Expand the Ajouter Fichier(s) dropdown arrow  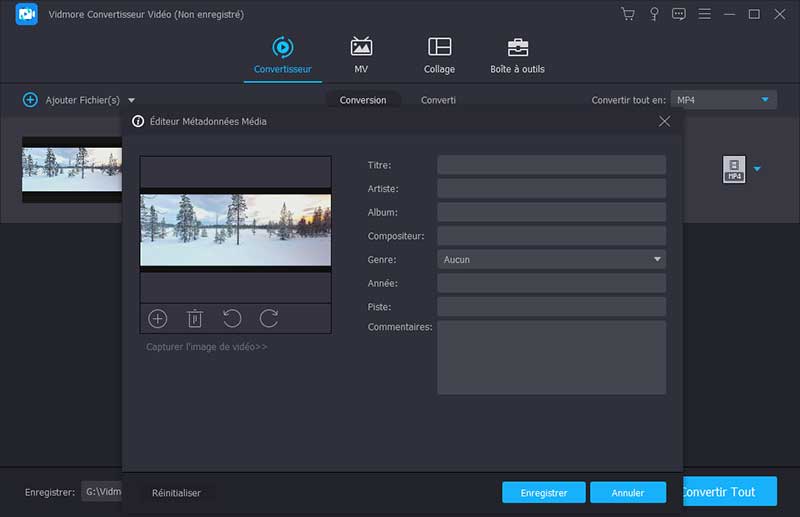[131, 100]
